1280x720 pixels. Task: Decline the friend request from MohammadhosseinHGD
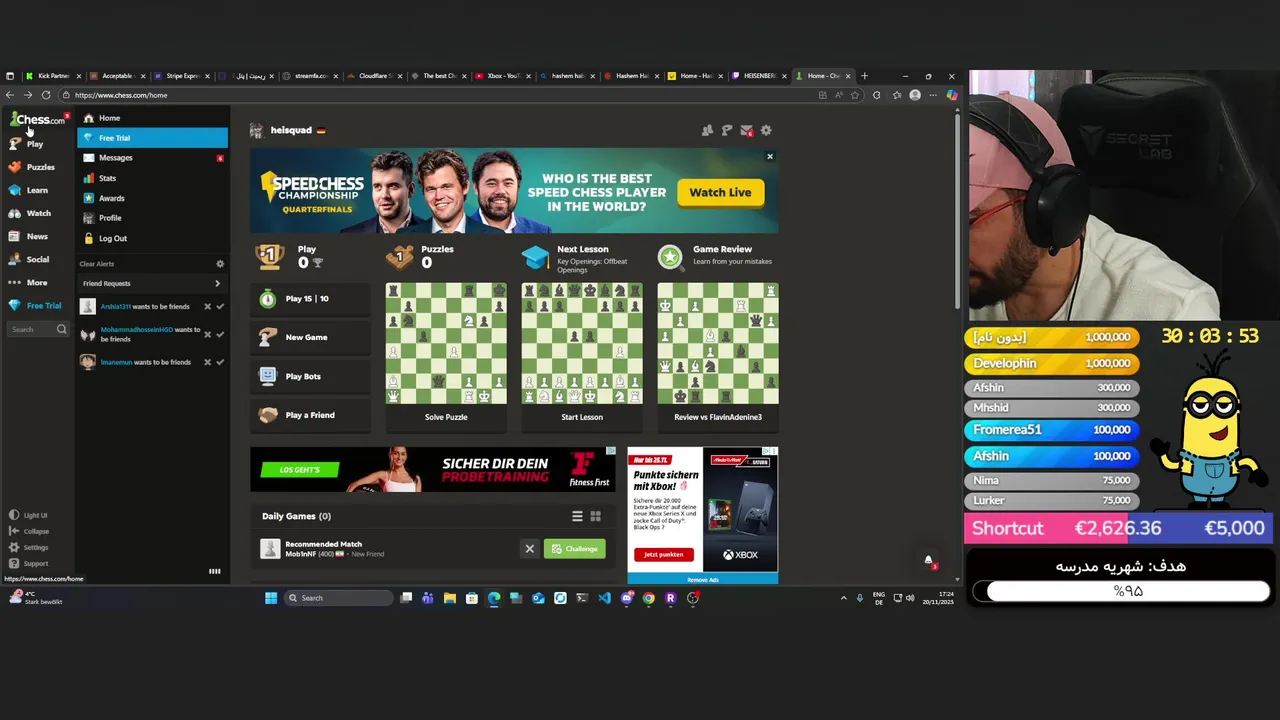208,334
